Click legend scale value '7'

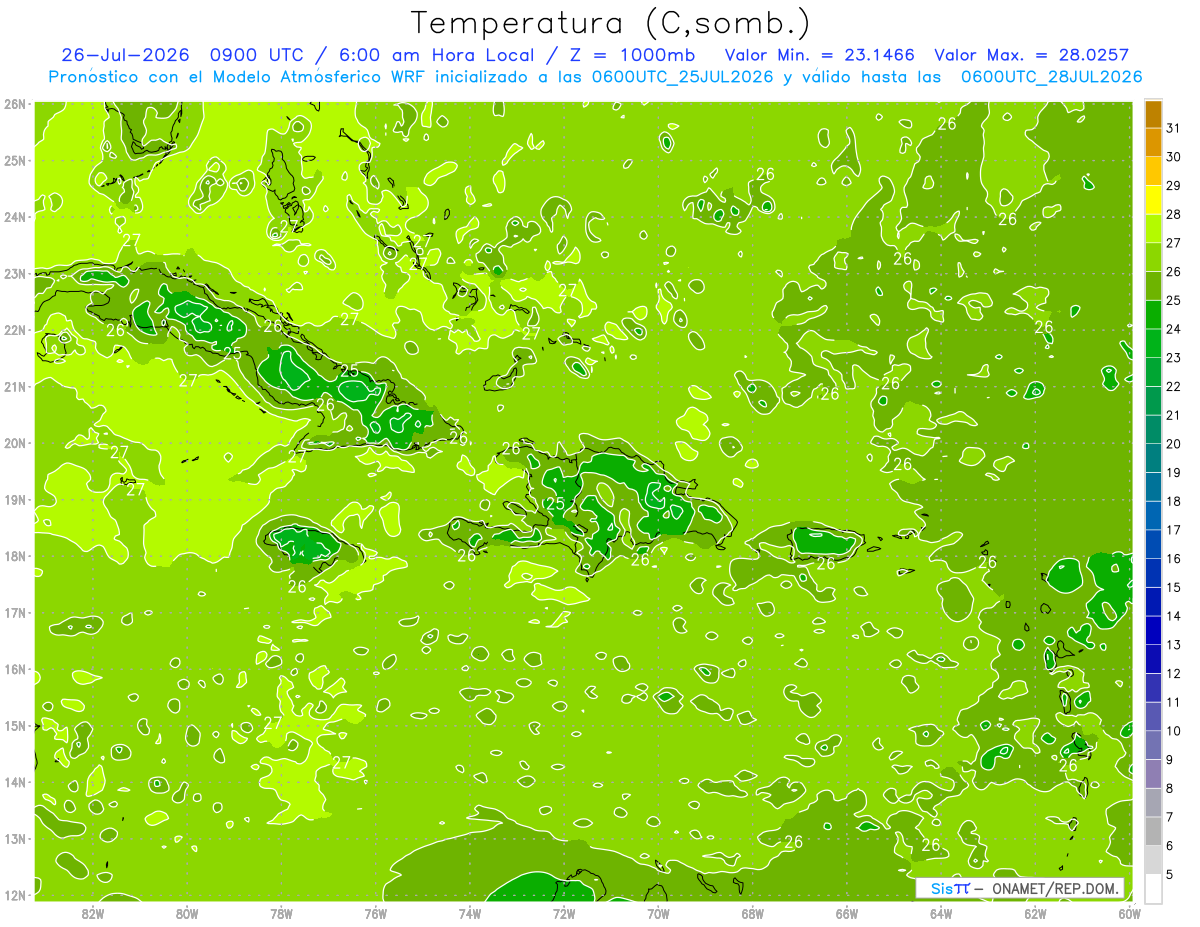pos(1170,817)
